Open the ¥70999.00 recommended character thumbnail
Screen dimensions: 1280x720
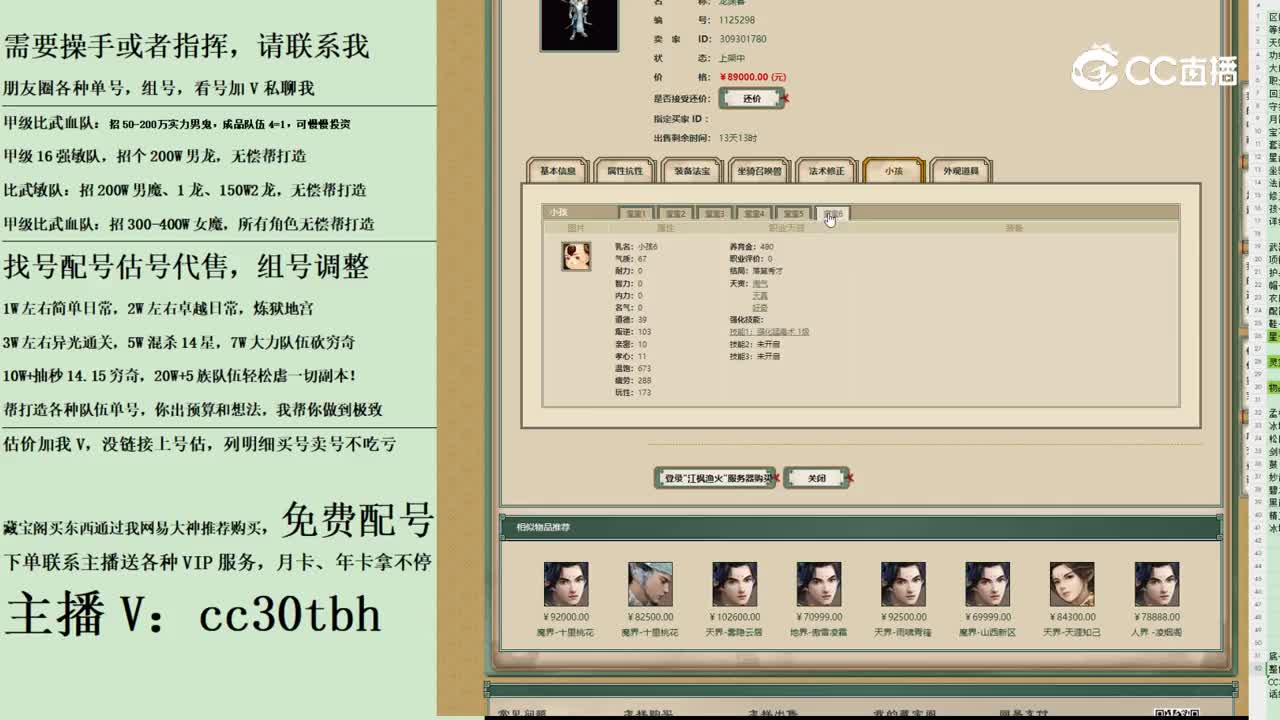pyautogui.click(x=818, y=584)
